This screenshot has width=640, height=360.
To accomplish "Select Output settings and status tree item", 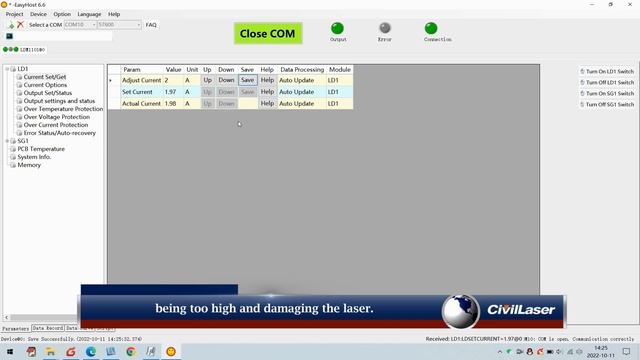I will tap(59, 101).
